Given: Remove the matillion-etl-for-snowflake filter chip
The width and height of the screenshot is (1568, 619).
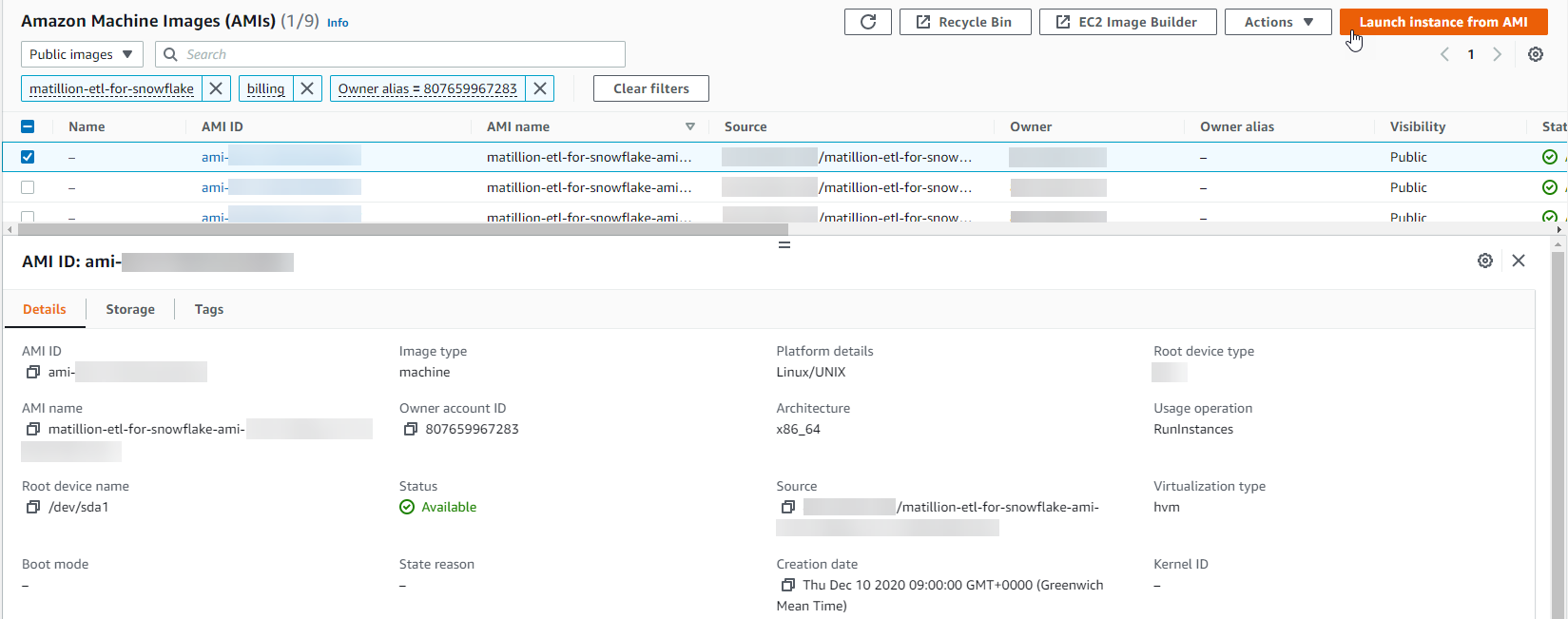Looking at the screenshot, I should click(216, 88).
